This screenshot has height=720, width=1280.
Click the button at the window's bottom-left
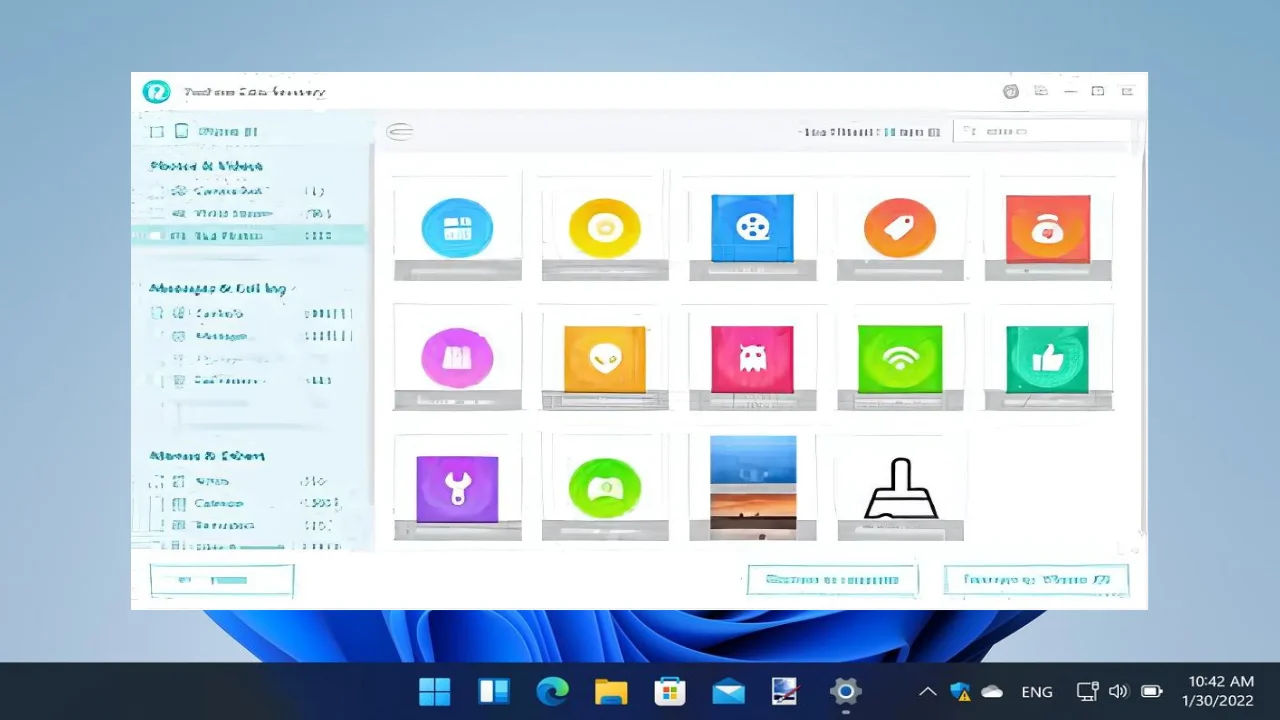pos(222,580)
